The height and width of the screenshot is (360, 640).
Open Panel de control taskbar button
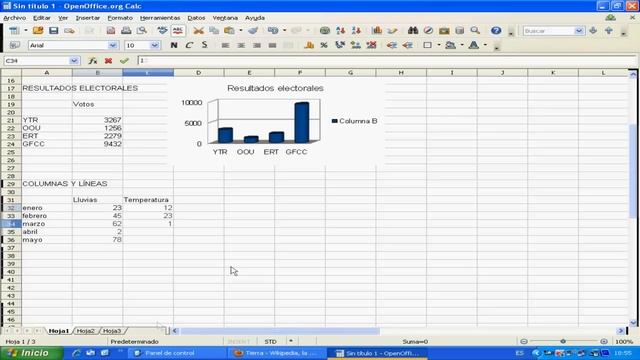tap(176, 353)
